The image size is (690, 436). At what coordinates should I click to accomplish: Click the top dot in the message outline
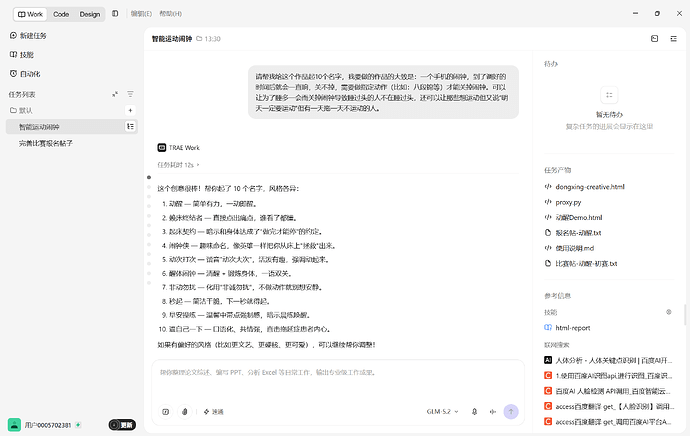pyautogui.click(x=149, y=177)
